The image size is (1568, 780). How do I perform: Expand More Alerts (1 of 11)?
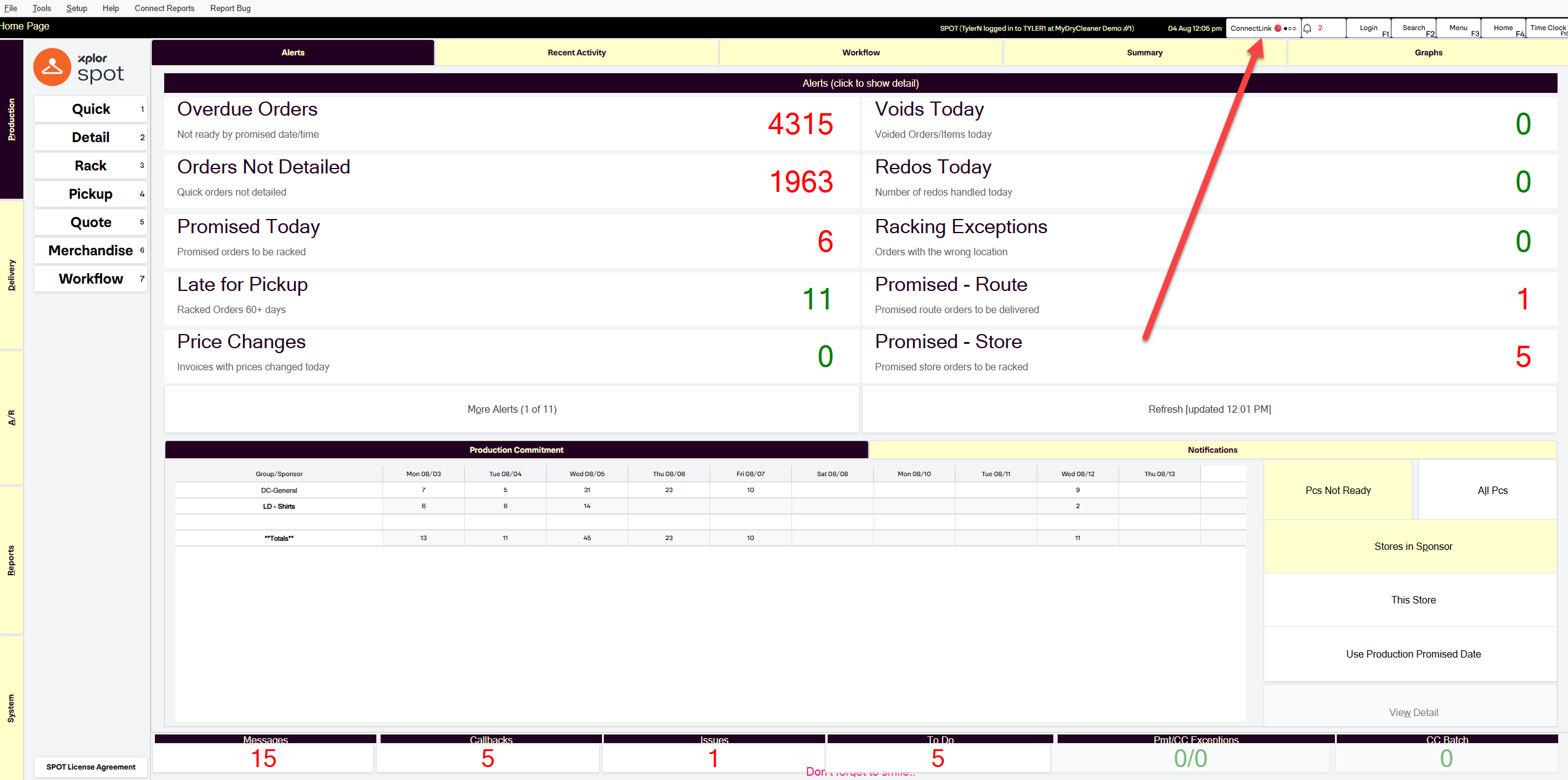coord(512,409)
